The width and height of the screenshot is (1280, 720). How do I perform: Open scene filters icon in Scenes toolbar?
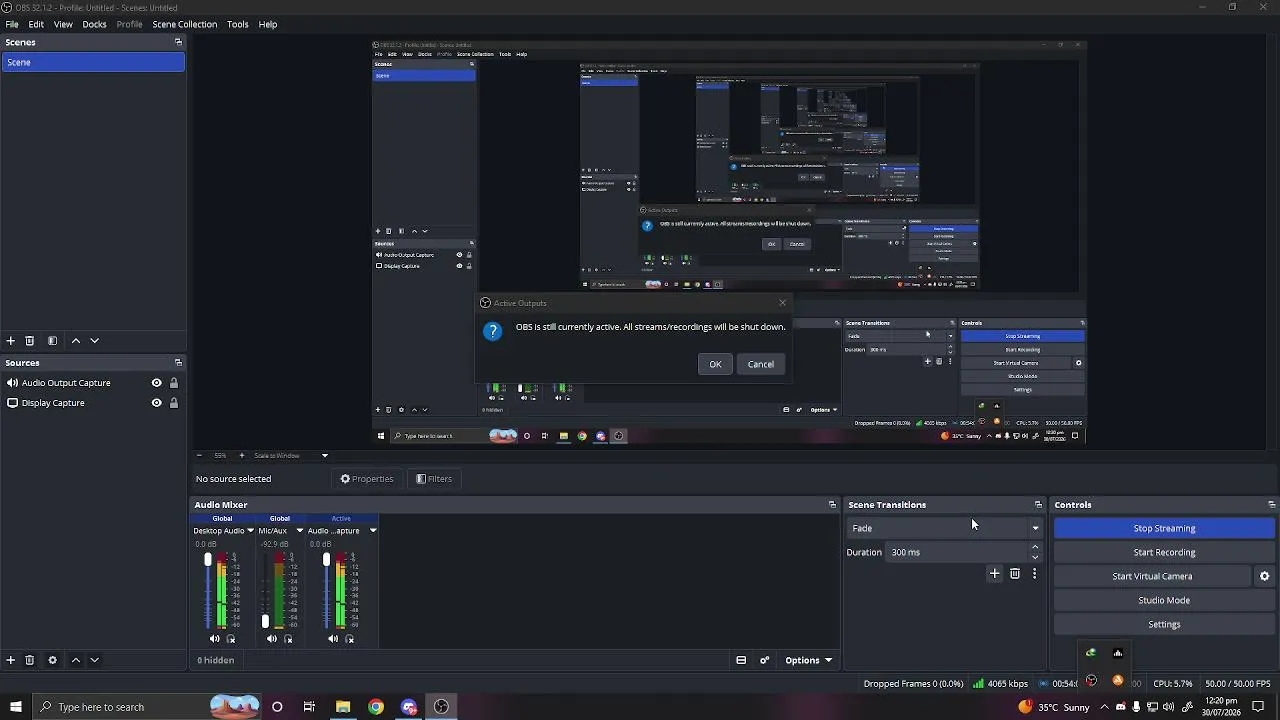point(53,341)
